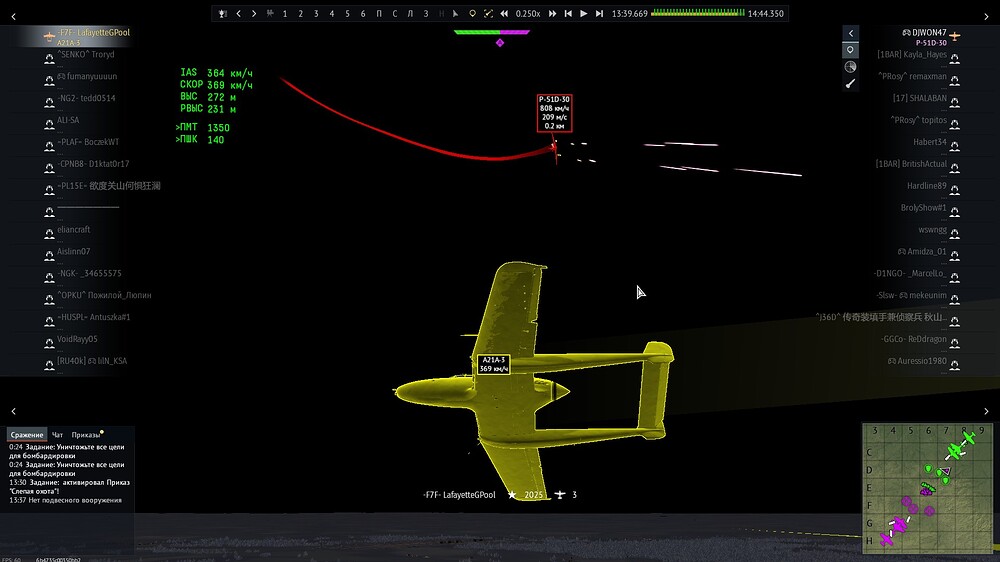Viewport: 1000px width, 562px height.
Task: Click the total duration 14:44.350
Action: click(x=766, y=13)
